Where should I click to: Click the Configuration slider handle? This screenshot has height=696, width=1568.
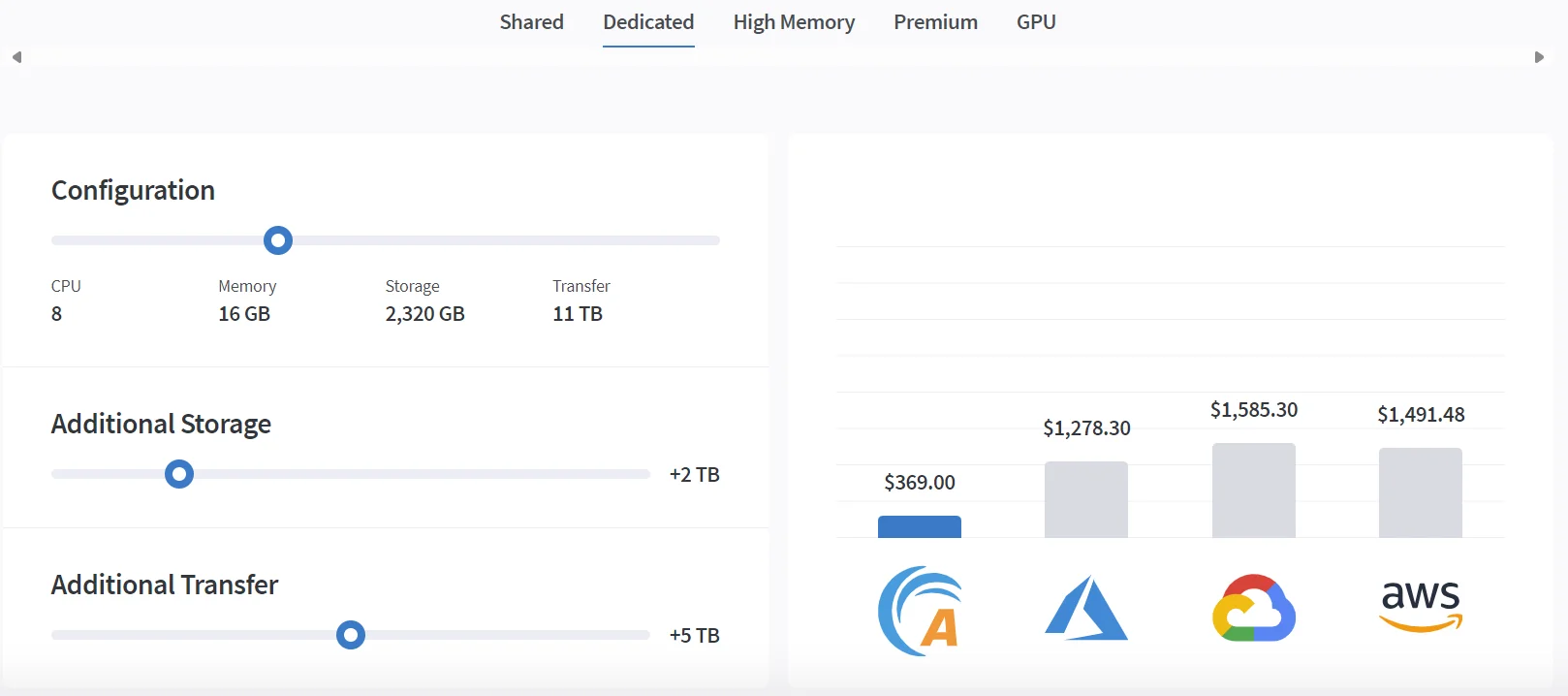278,240
